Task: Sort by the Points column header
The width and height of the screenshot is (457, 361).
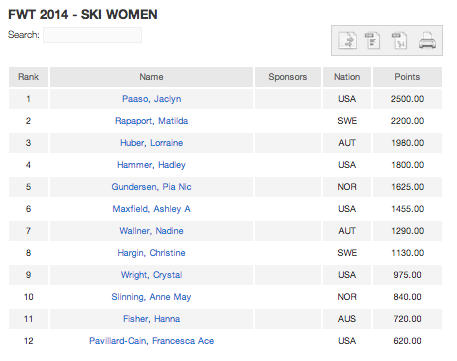Action: point(407,77)
